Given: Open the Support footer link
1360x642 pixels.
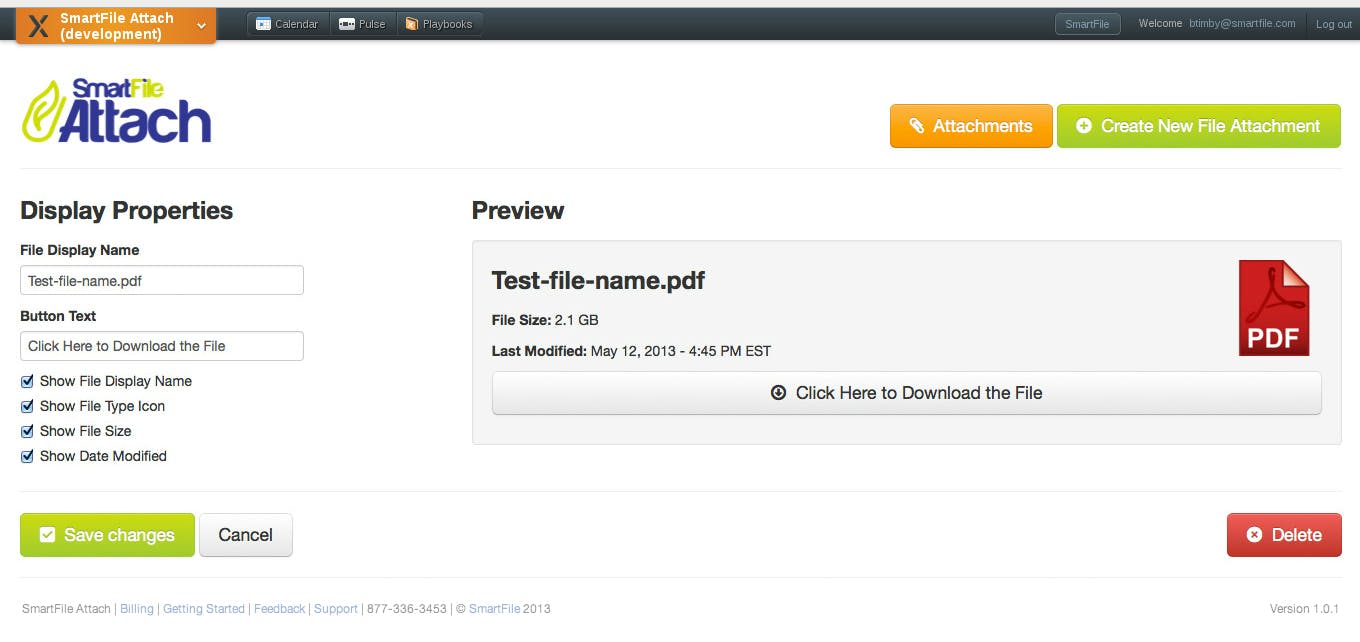Looking at the screenshot, I should (x=336, y=609).
